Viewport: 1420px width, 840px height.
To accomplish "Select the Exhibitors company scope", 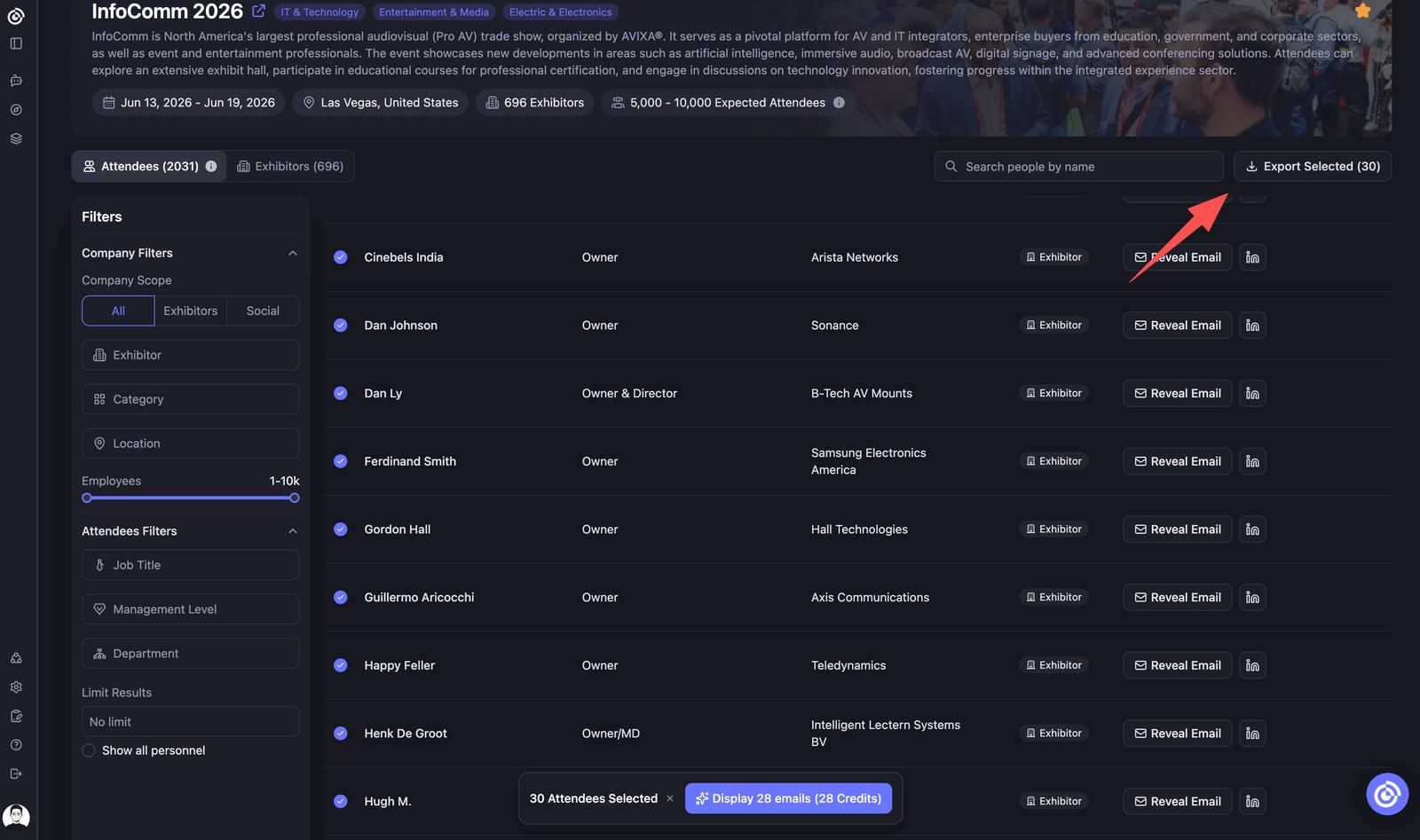I will click(191, 311).
